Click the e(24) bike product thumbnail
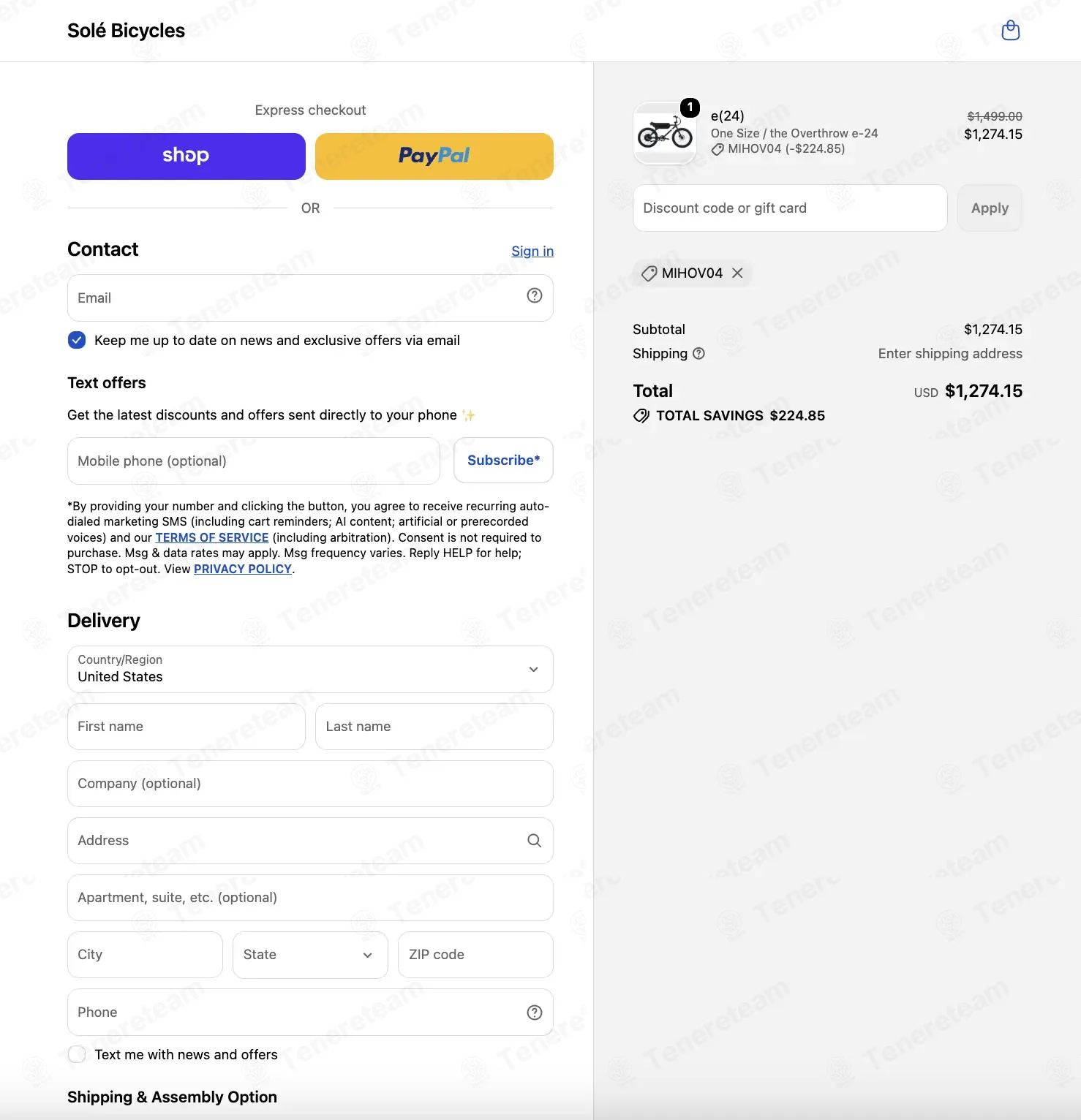This screenshot has height=1120, width=1081. [x=665, y=133]
